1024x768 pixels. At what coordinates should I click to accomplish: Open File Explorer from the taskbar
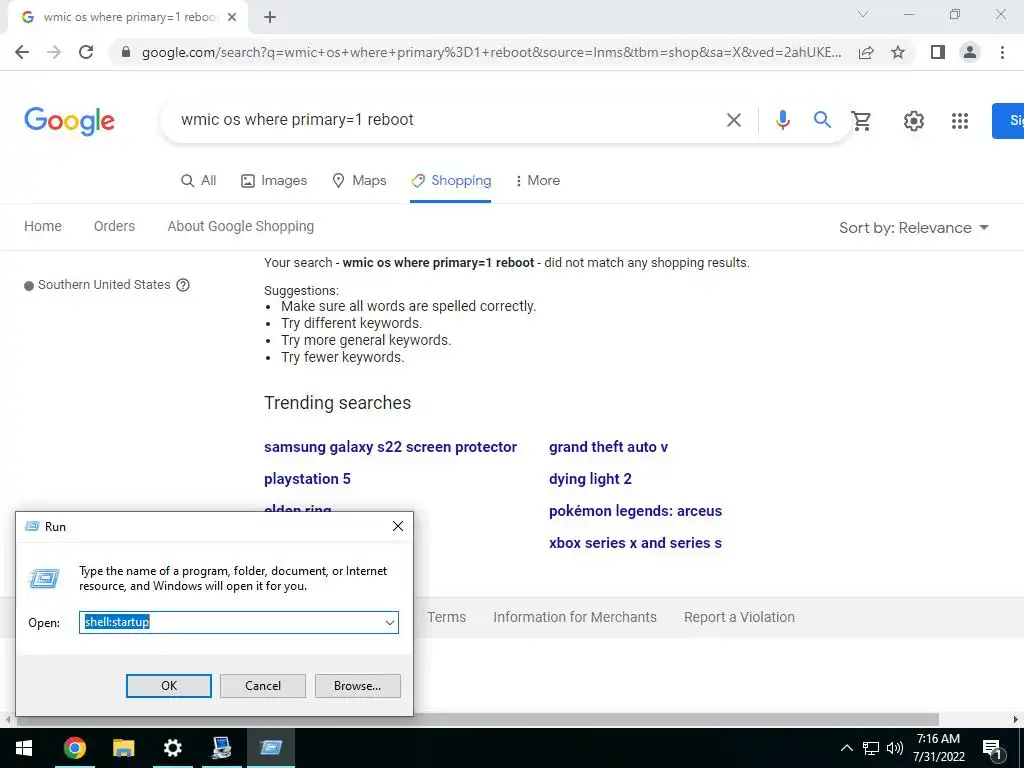click(123, 748)
